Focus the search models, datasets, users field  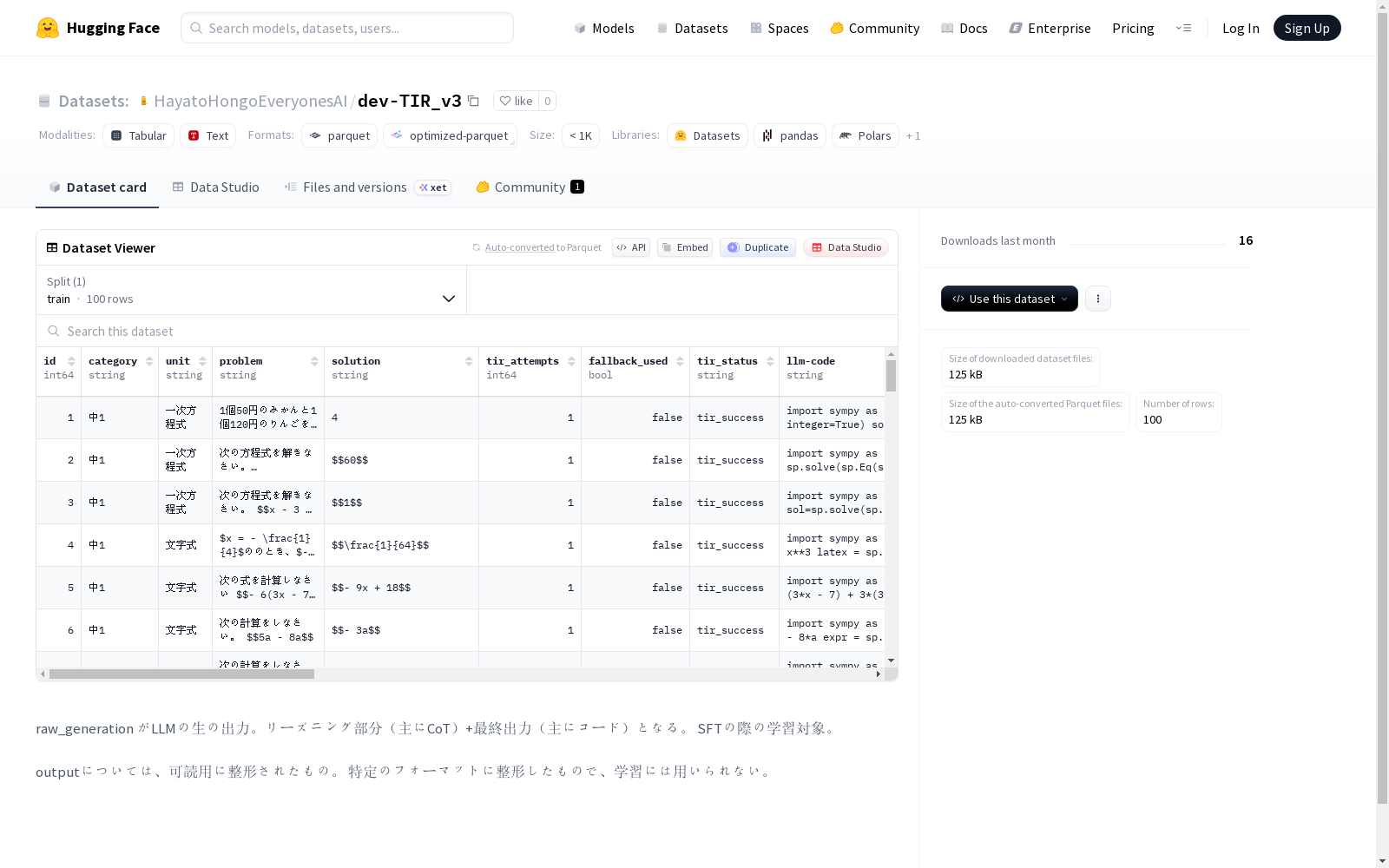coord(347,28)
